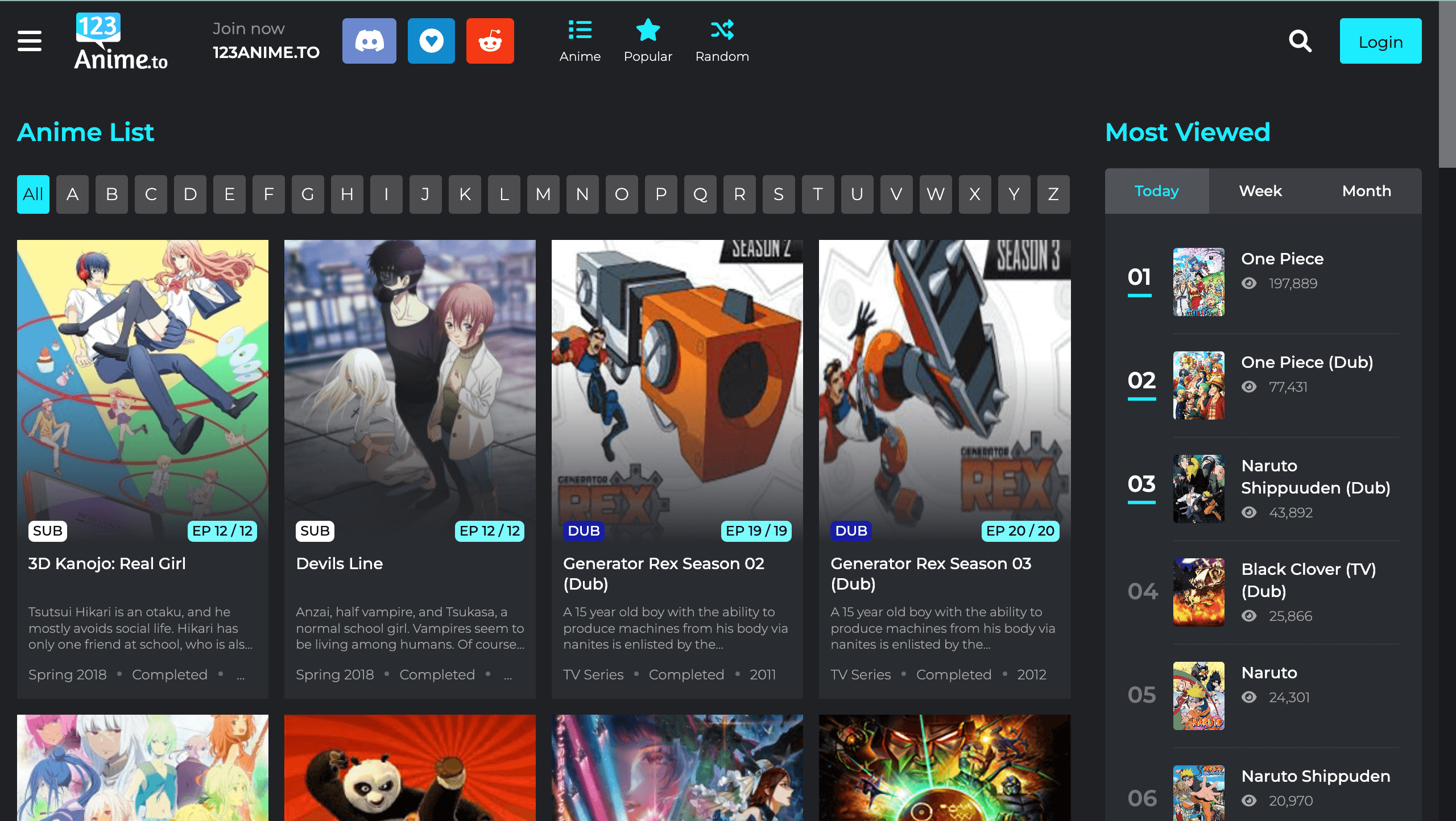Click the Most Viewed heading
Screen dimensions: 1456x821
(x=1188, y=132)
